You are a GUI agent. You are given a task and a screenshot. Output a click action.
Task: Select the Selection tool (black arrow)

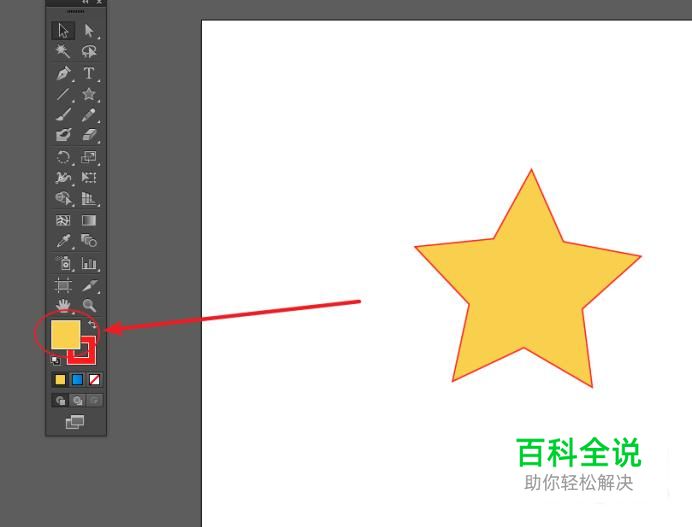(63, 30)
